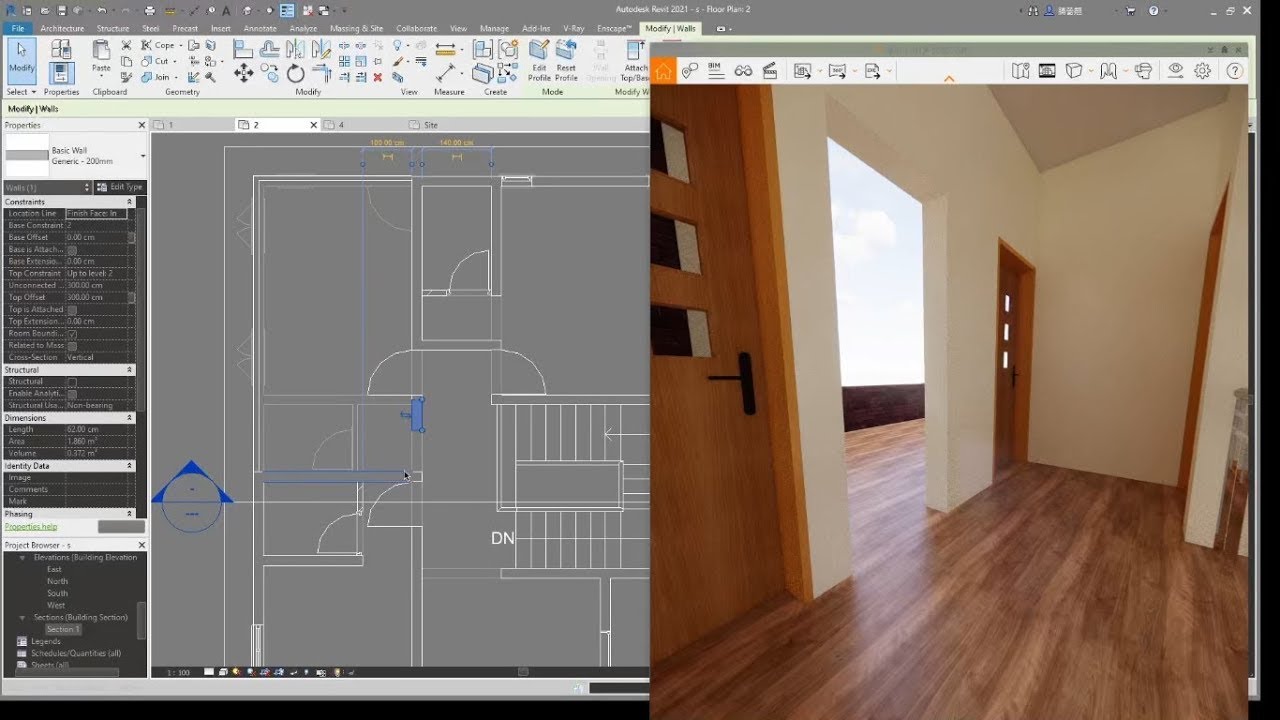Click the Enscape binoculars view icon
This screenshot has height=720, width=1280.
click(x=743, y=71)
